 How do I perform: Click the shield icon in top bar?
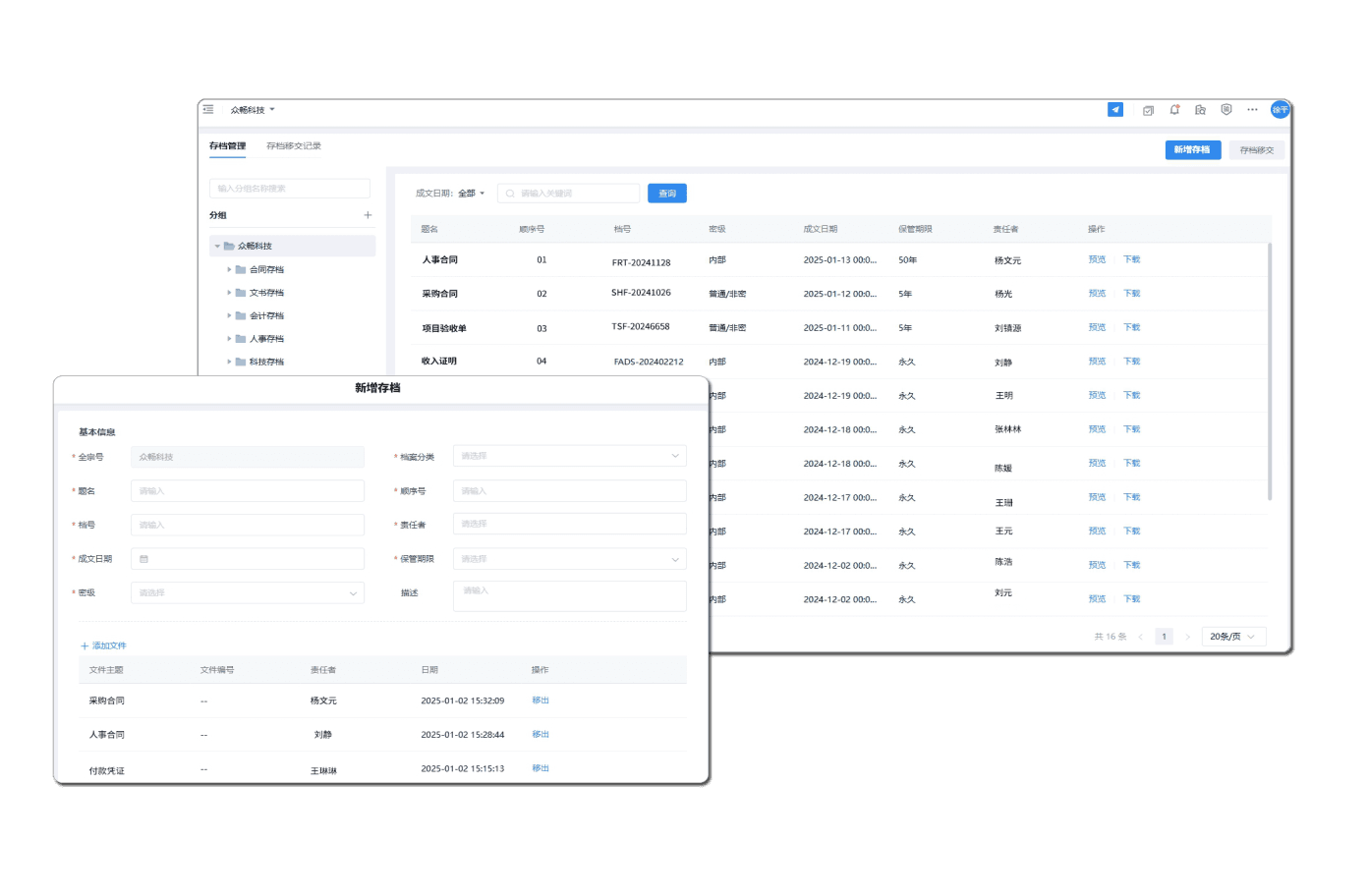click(1226, 110)
